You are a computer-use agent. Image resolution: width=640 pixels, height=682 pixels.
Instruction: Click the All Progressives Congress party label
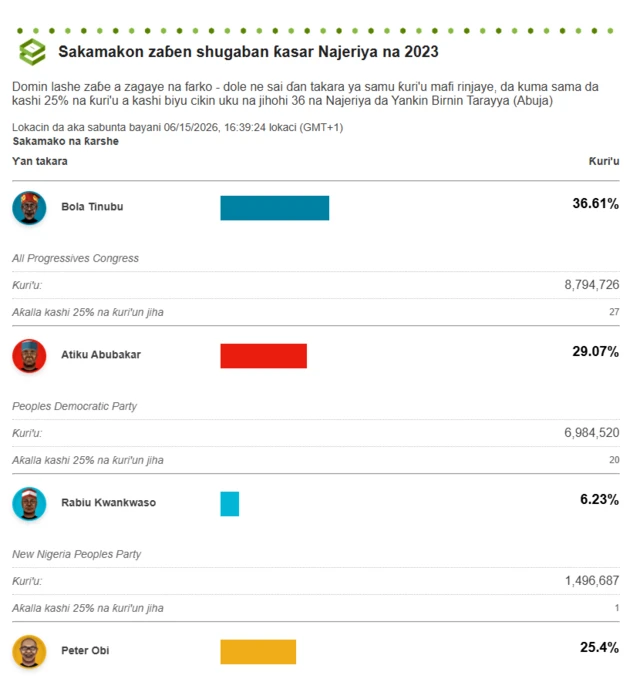(75, 258)
